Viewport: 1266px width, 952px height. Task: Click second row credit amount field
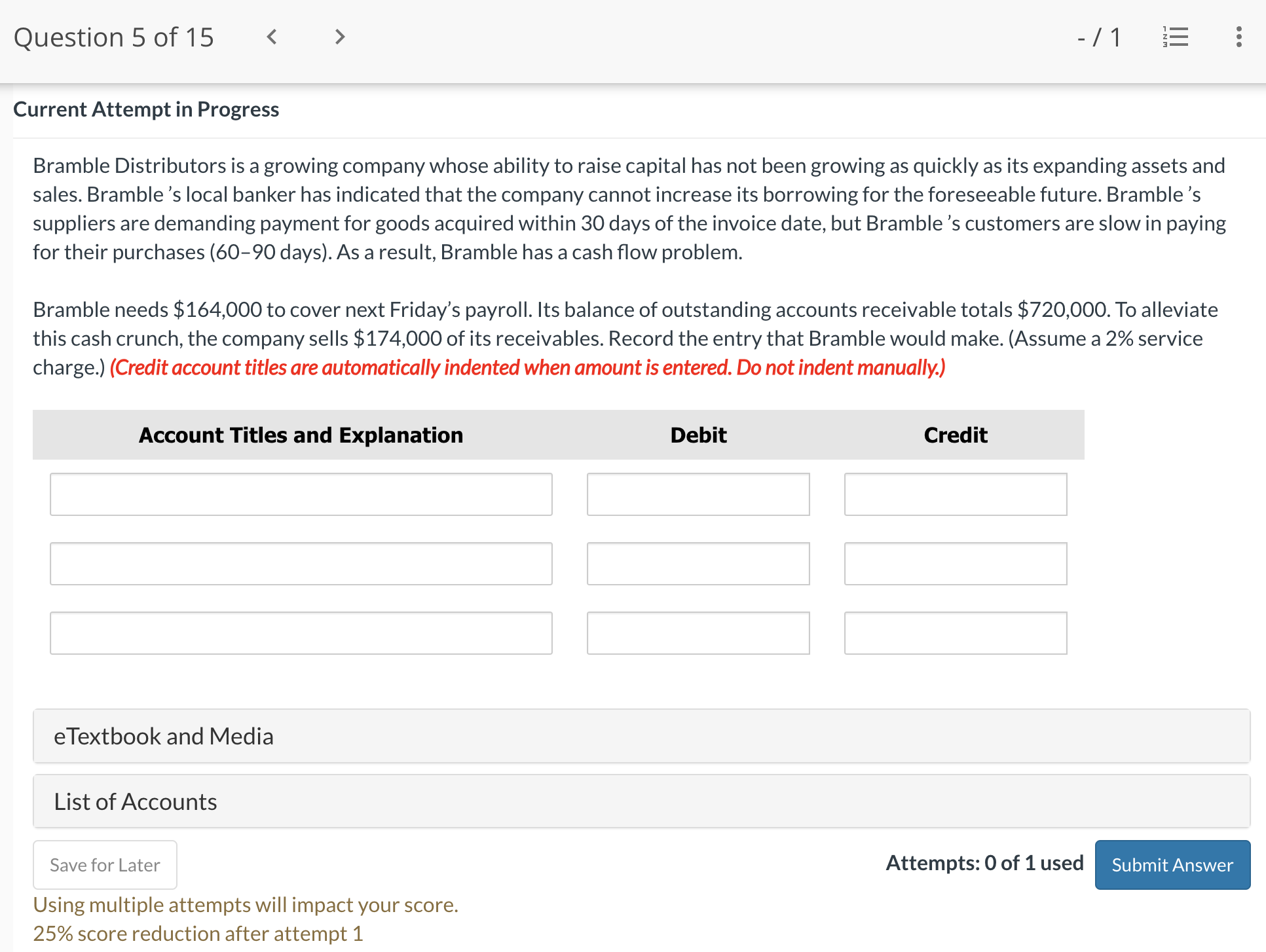pyautogui.click(x=955, y=564)
